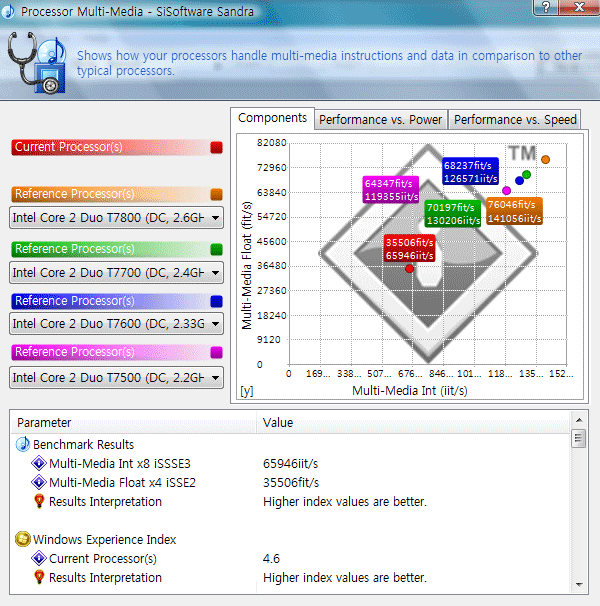Image resolution: width=600 pixels, height=606 pixels.
Task: Click the Parameter column header
Action: (133, 422)
